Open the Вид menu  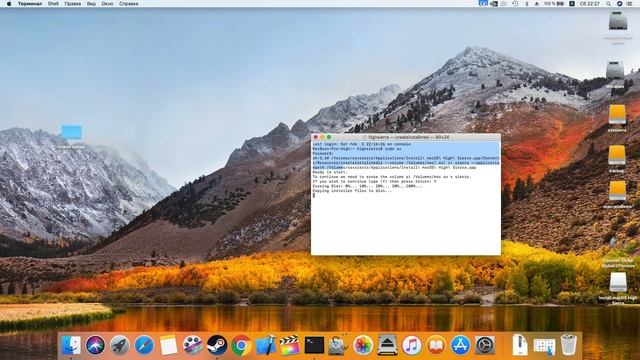(91, 4)
